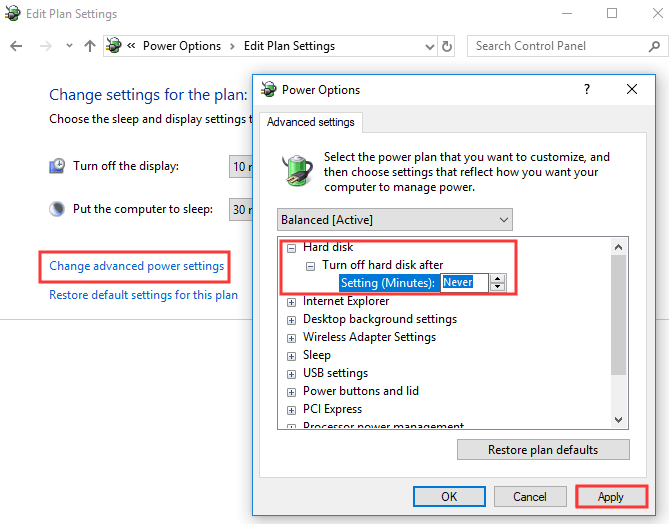The height and width of the screenshot is (524, 669).
Task: Click the Apply button
Action: pos(610,497)
